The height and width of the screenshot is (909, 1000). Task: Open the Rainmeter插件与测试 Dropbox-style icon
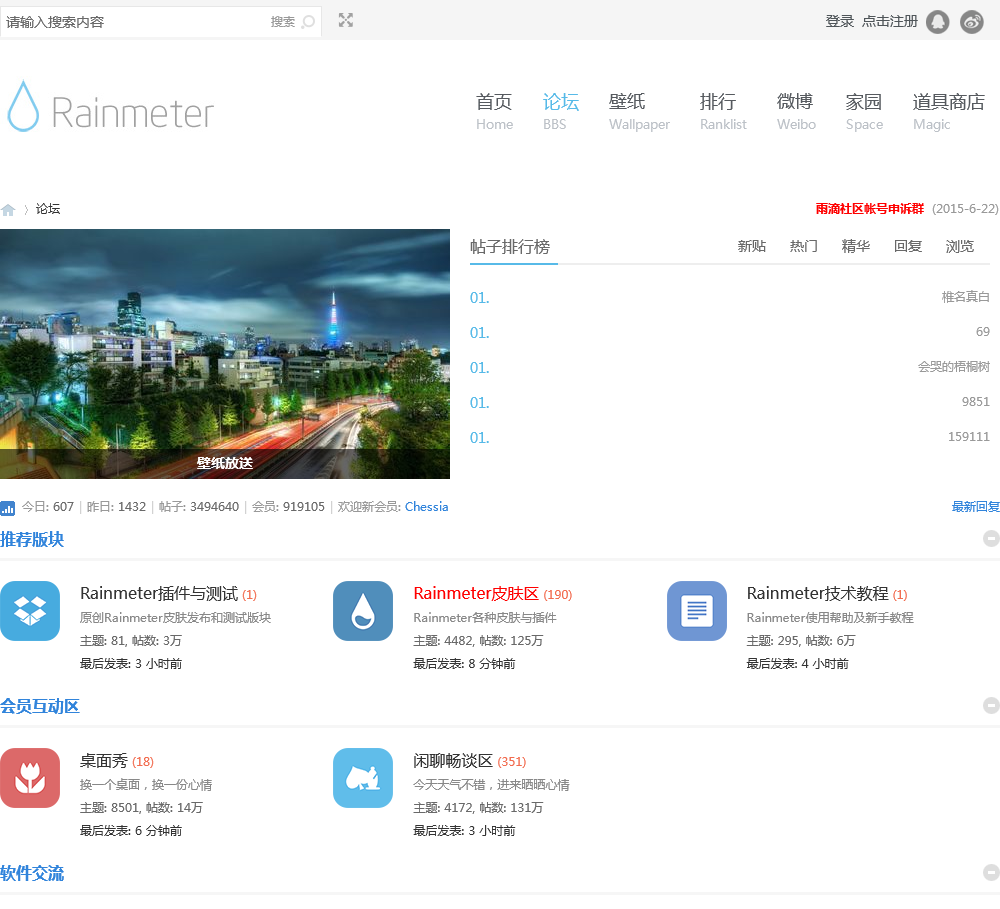(30, 611)
